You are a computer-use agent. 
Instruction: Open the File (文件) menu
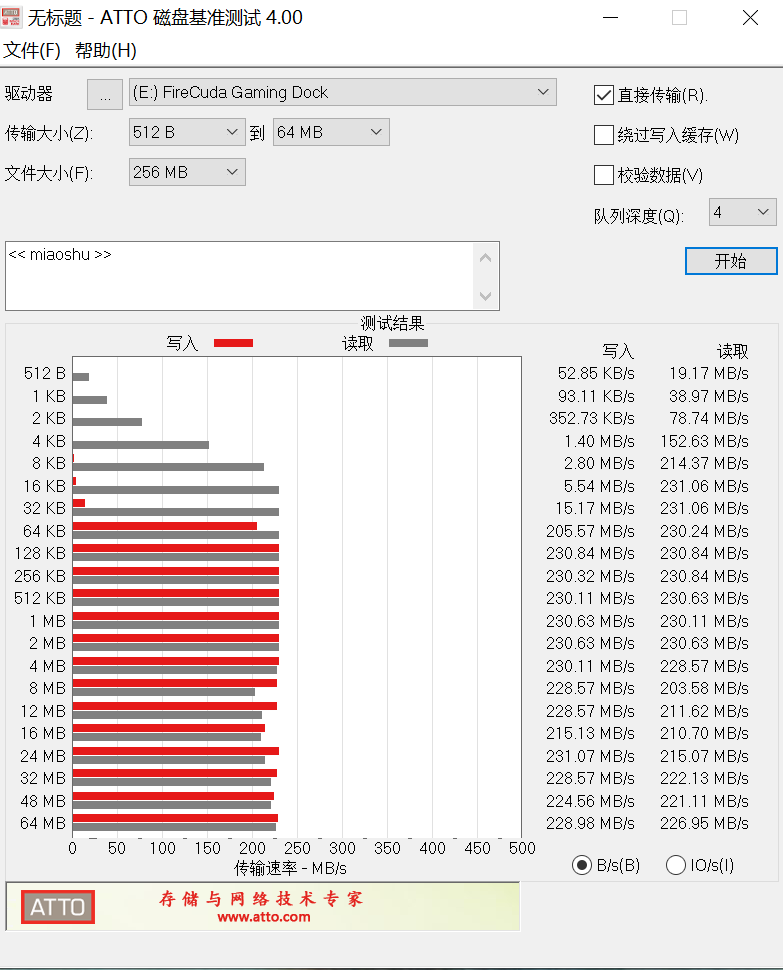(x=32, y=51)
